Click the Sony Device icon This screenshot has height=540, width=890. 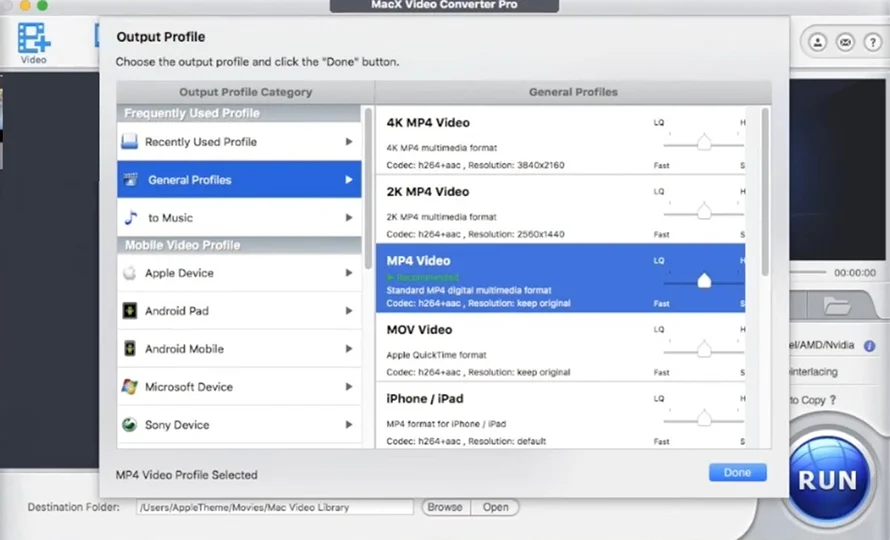(129, 425)
